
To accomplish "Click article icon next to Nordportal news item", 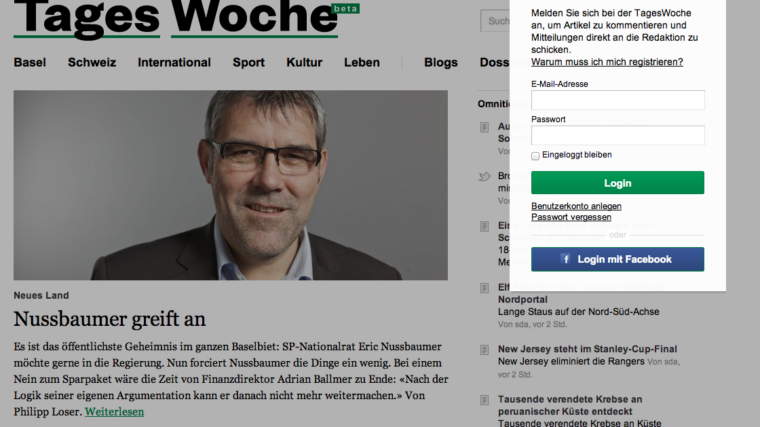I will coord(484,288).
